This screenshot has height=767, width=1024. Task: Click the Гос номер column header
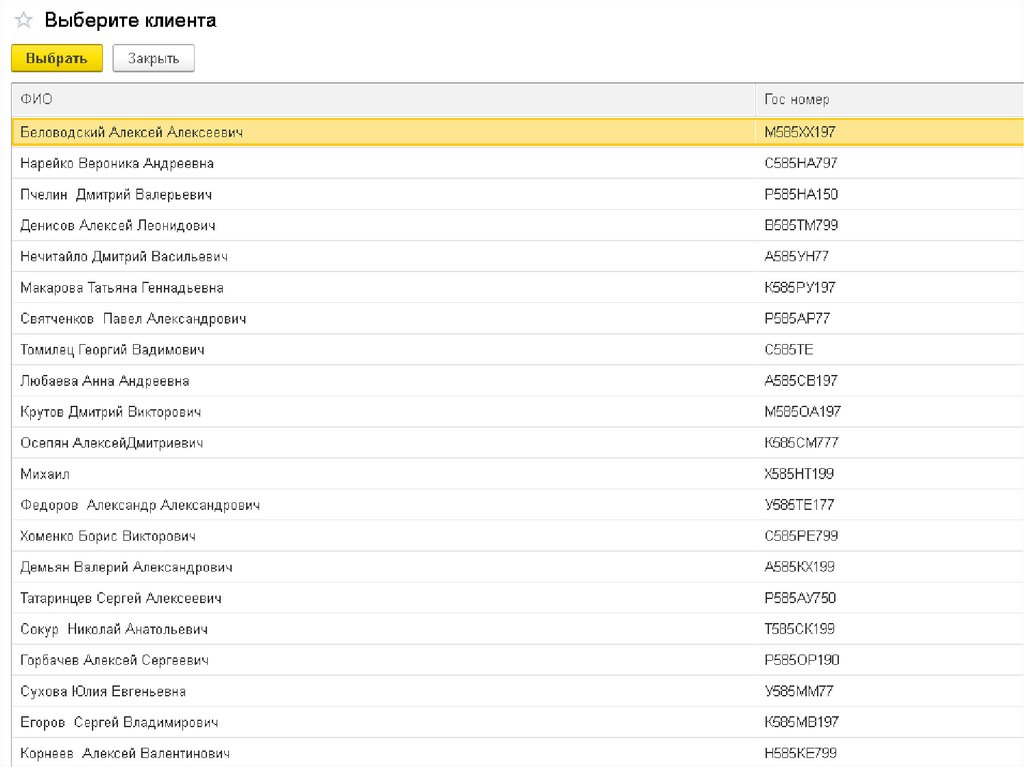point(796,100)
